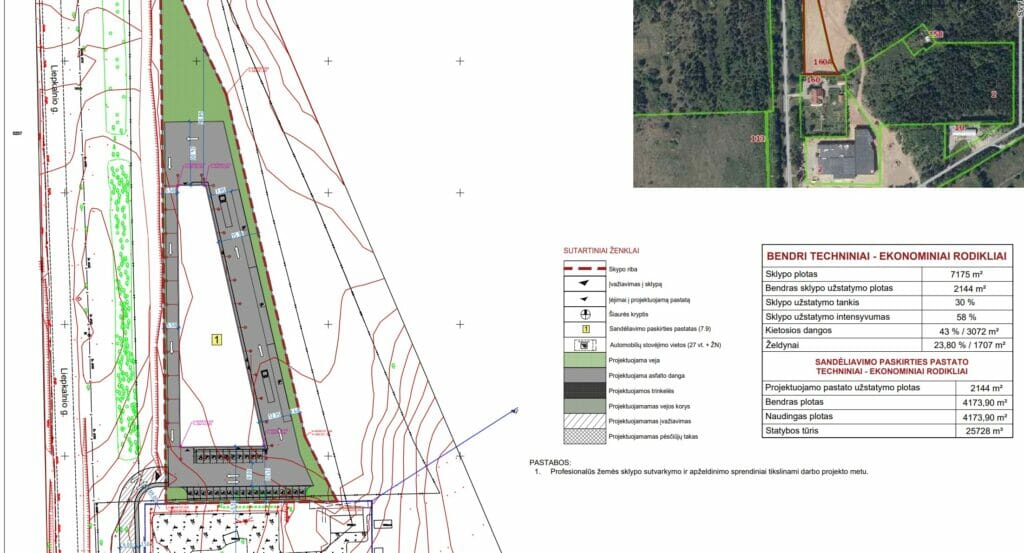Screen dimensions: 1024x553
Task: Click the Projektuojama asfalto danga legend text
Action: (x=647, y=375)
